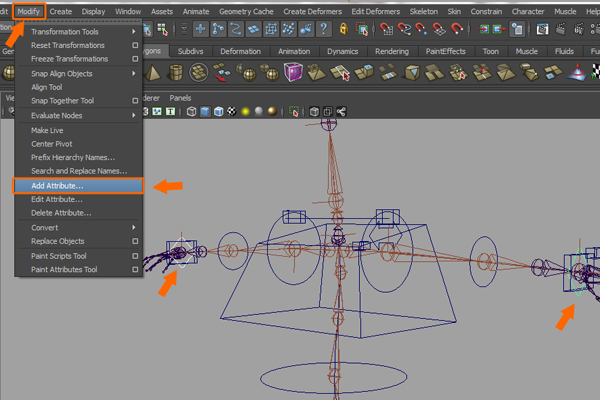The image size is (600, 400).
Task: Switch to the Toon shelf tab
Action: 491,51
